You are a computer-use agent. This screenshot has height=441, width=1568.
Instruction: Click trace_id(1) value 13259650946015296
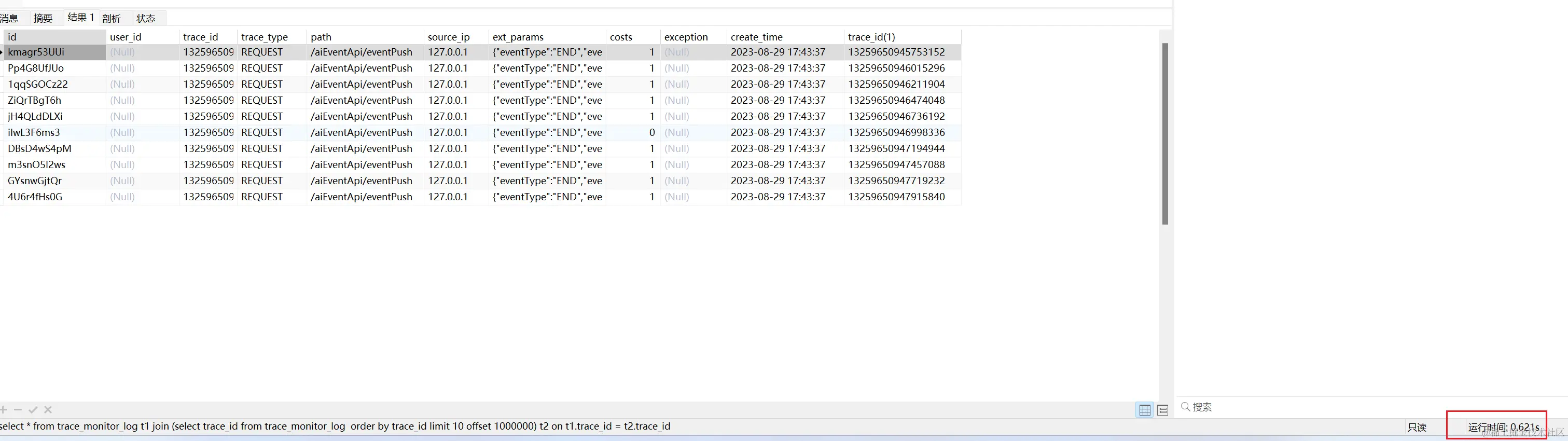(x=903, y=68)
